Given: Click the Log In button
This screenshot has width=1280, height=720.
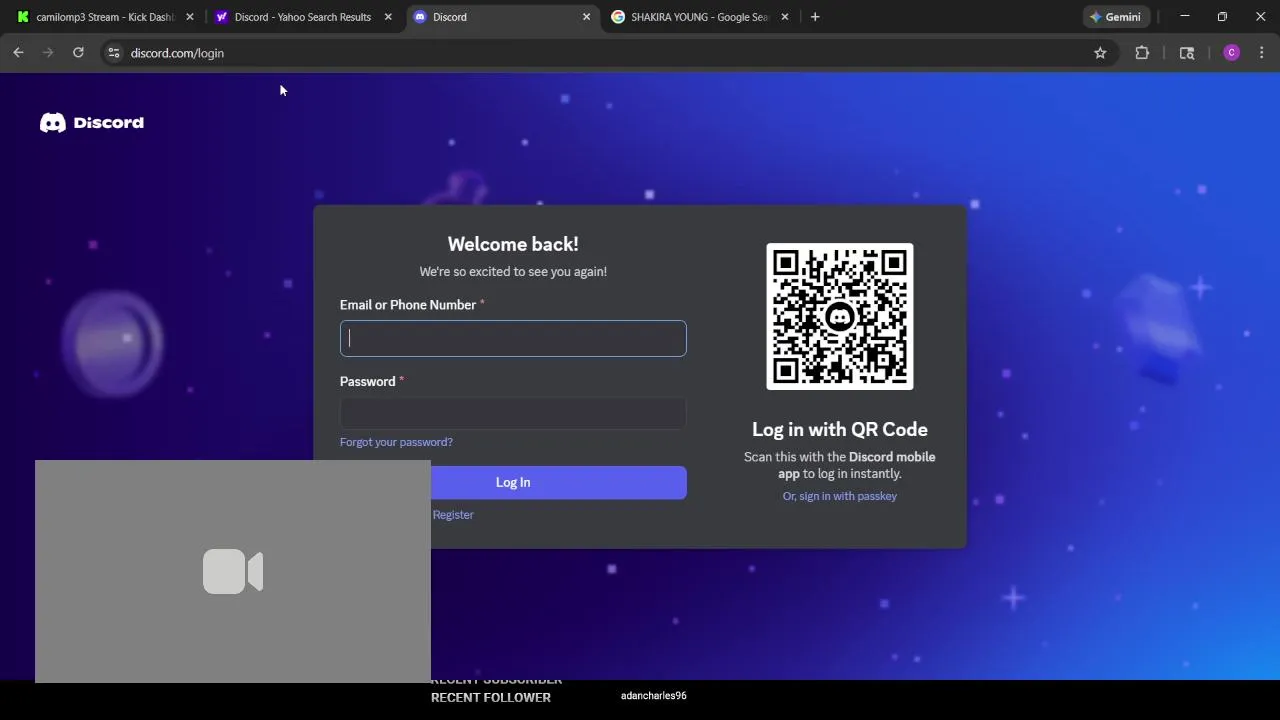Looking at the screenshot, I should click(558, 482).
